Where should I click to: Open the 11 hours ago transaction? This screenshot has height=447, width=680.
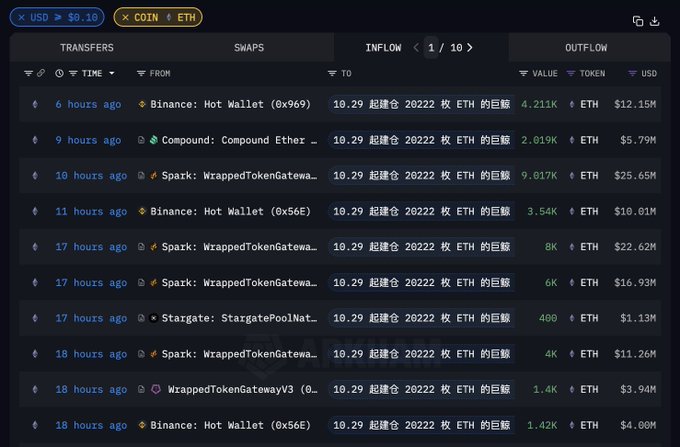(x=91, y=212)
